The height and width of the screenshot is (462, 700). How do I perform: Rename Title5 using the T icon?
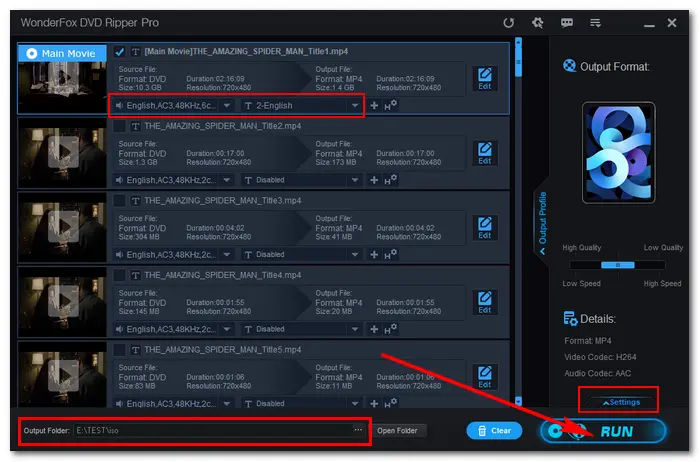(136, 350)
